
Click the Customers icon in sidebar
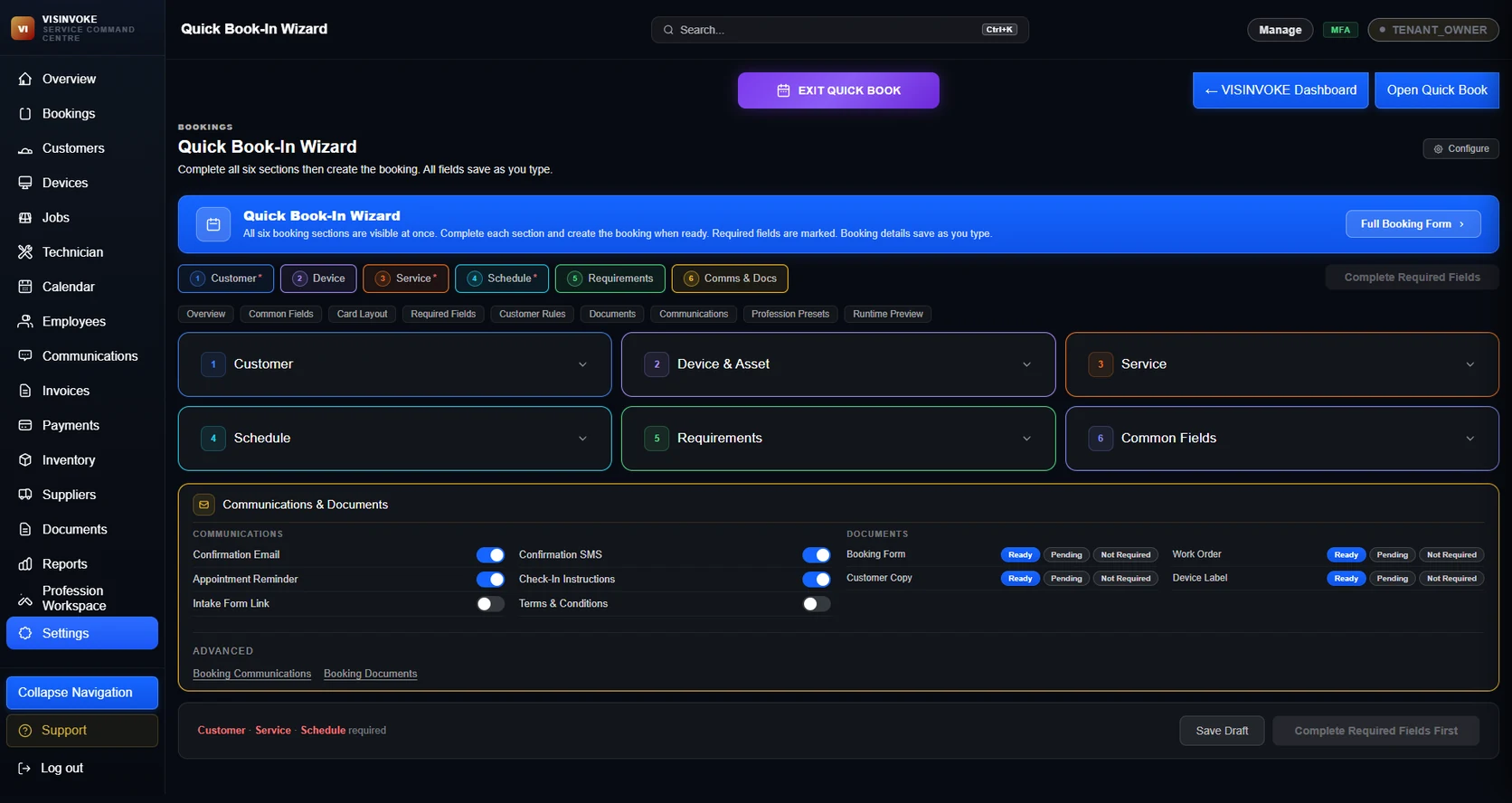25,148
